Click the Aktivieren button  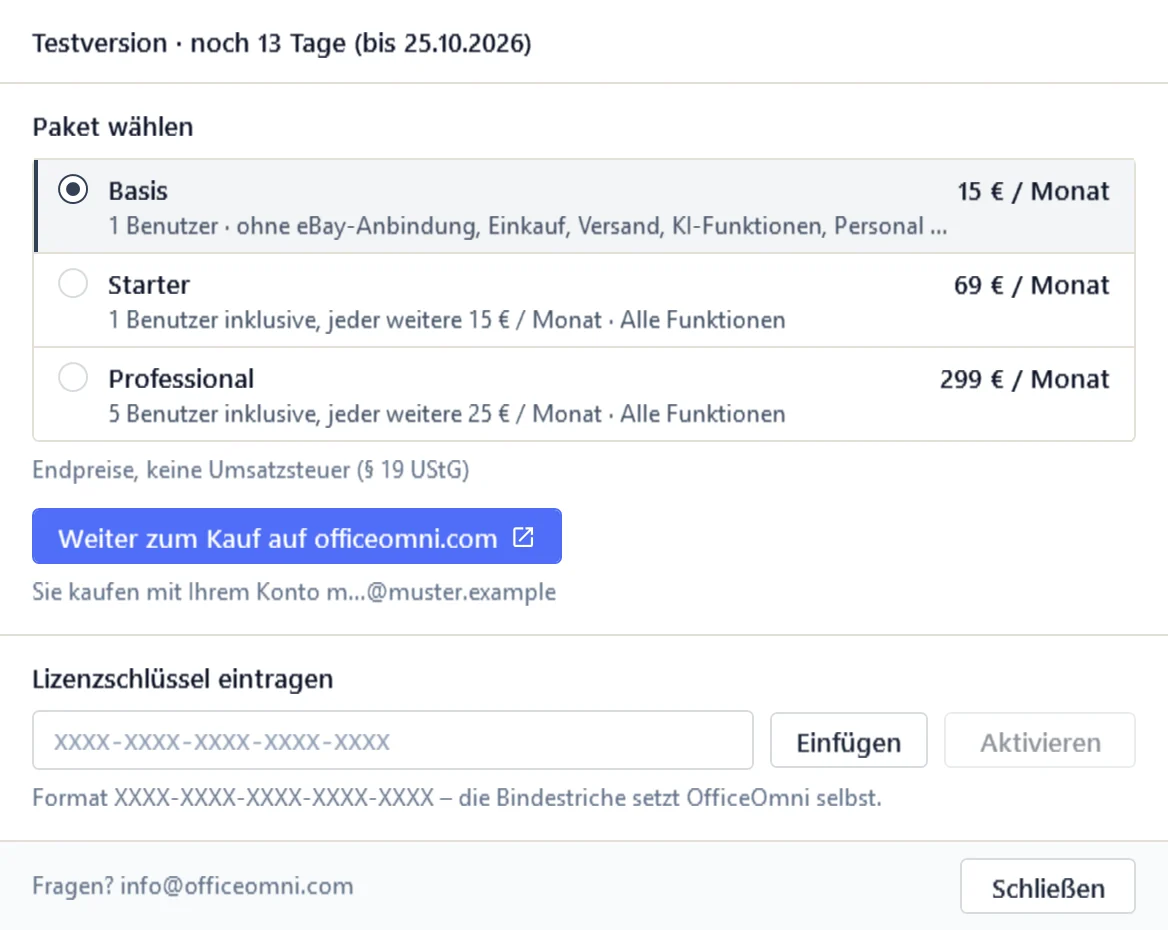pos(1040,741)
